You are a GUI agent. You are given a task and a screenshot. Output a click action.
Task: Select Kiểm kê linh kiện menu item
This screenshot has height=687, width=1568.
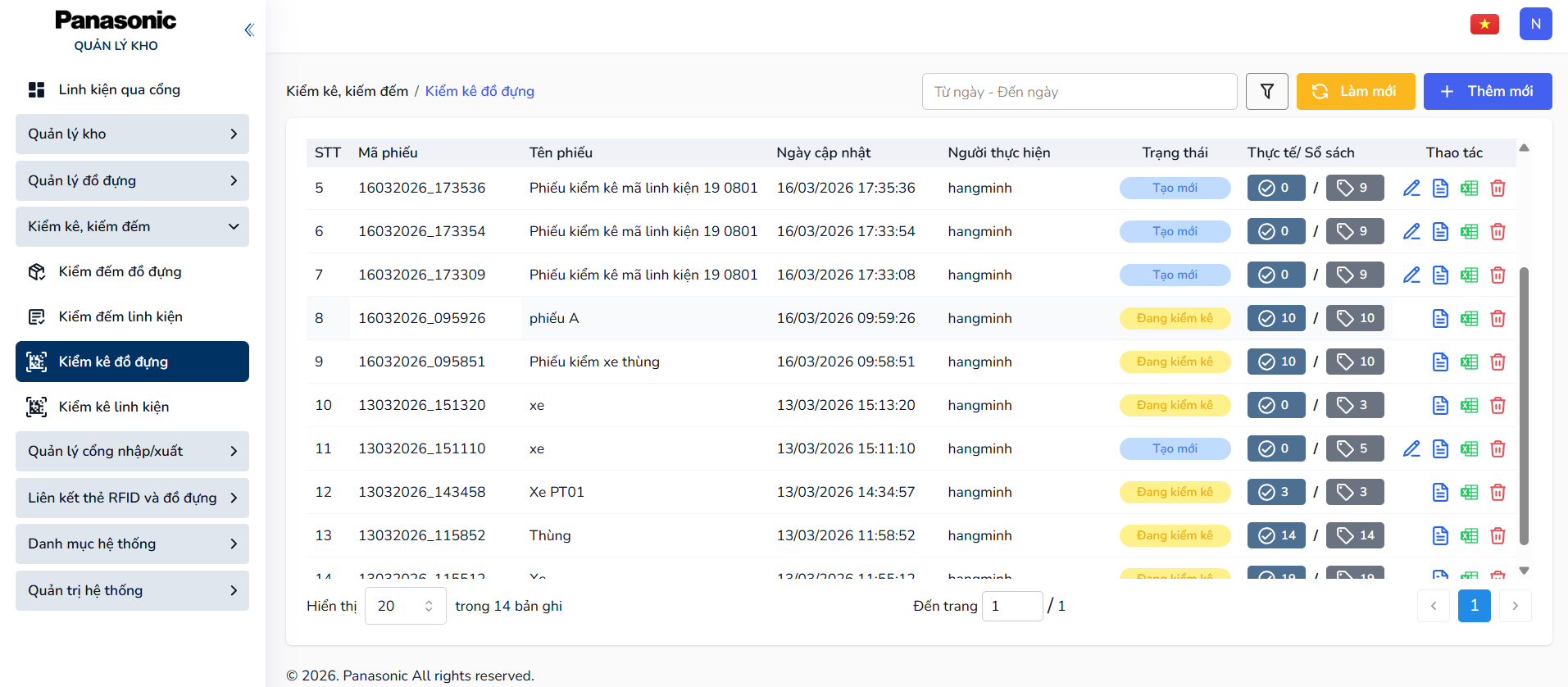(114, 407)
